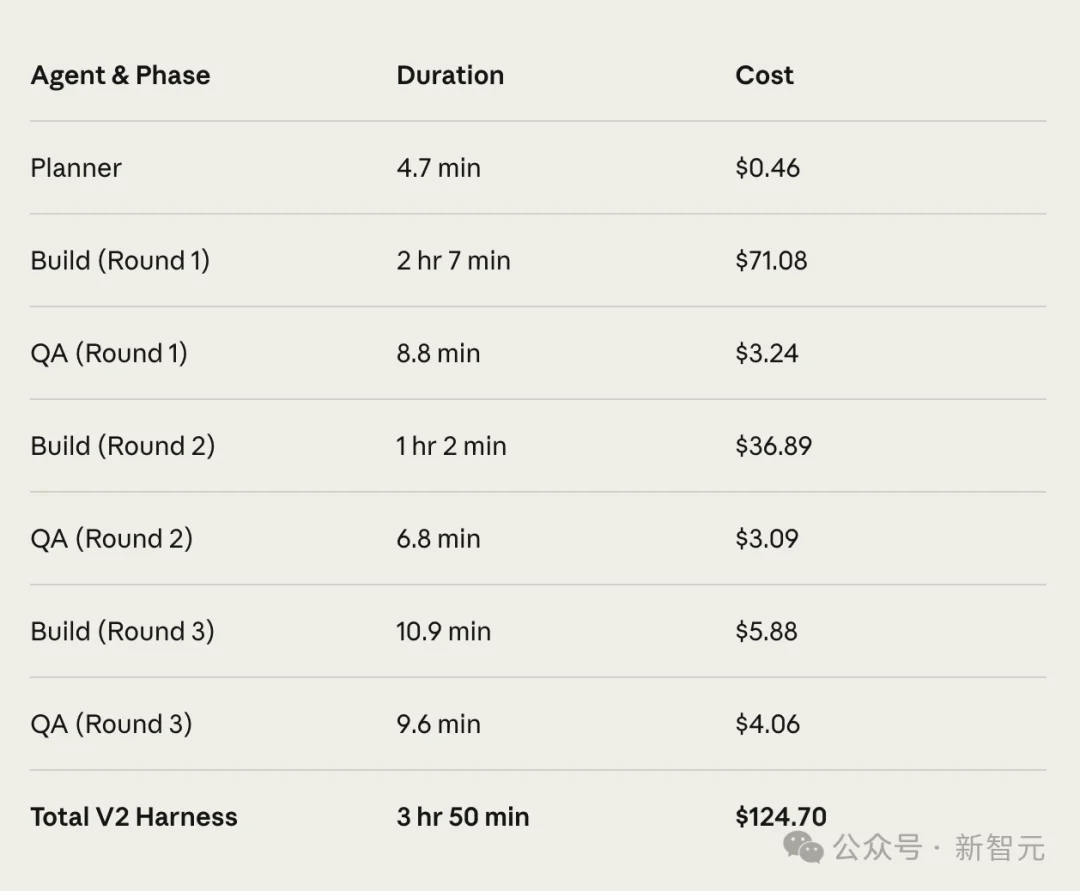Click the "3 hr 50 min" total duration

point(462,817)
